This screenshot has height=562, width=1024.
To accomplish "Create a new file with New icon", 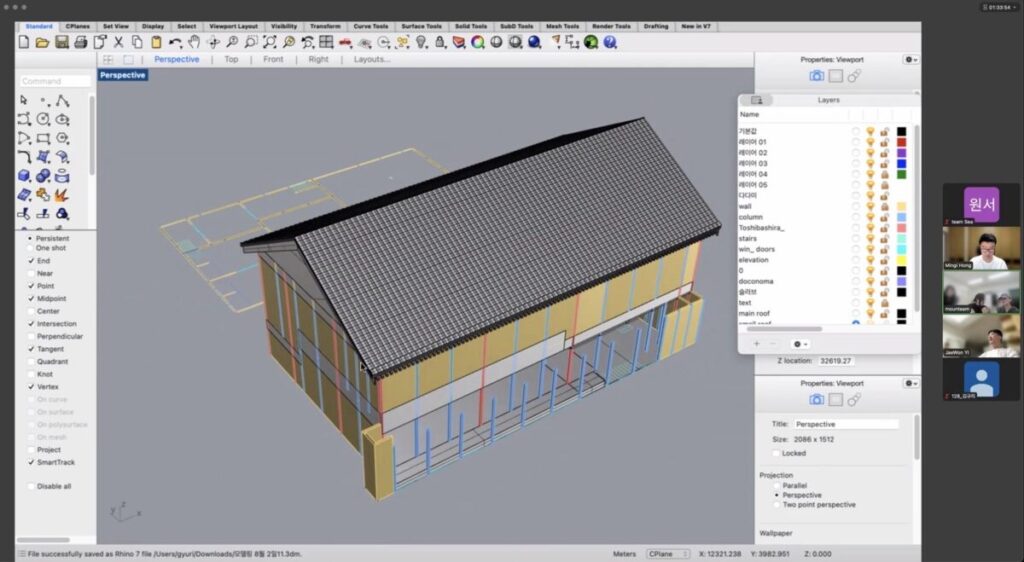I will [x=24, y=42].
